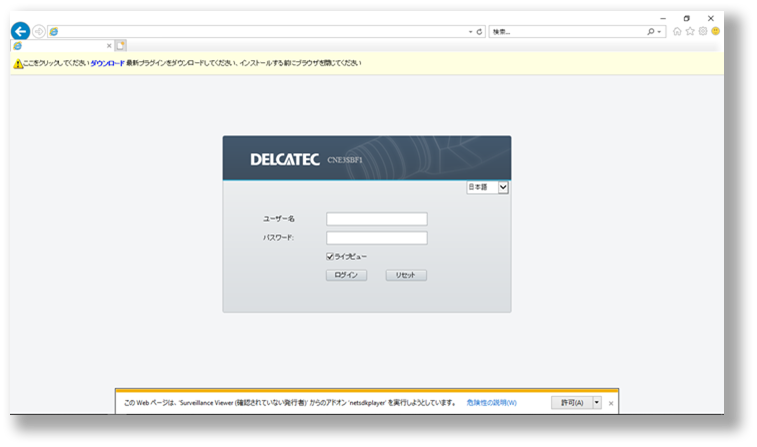Close the current browser tab
Image resolution: width=757 pixels, height=447 pixels.
pos(109,46)
